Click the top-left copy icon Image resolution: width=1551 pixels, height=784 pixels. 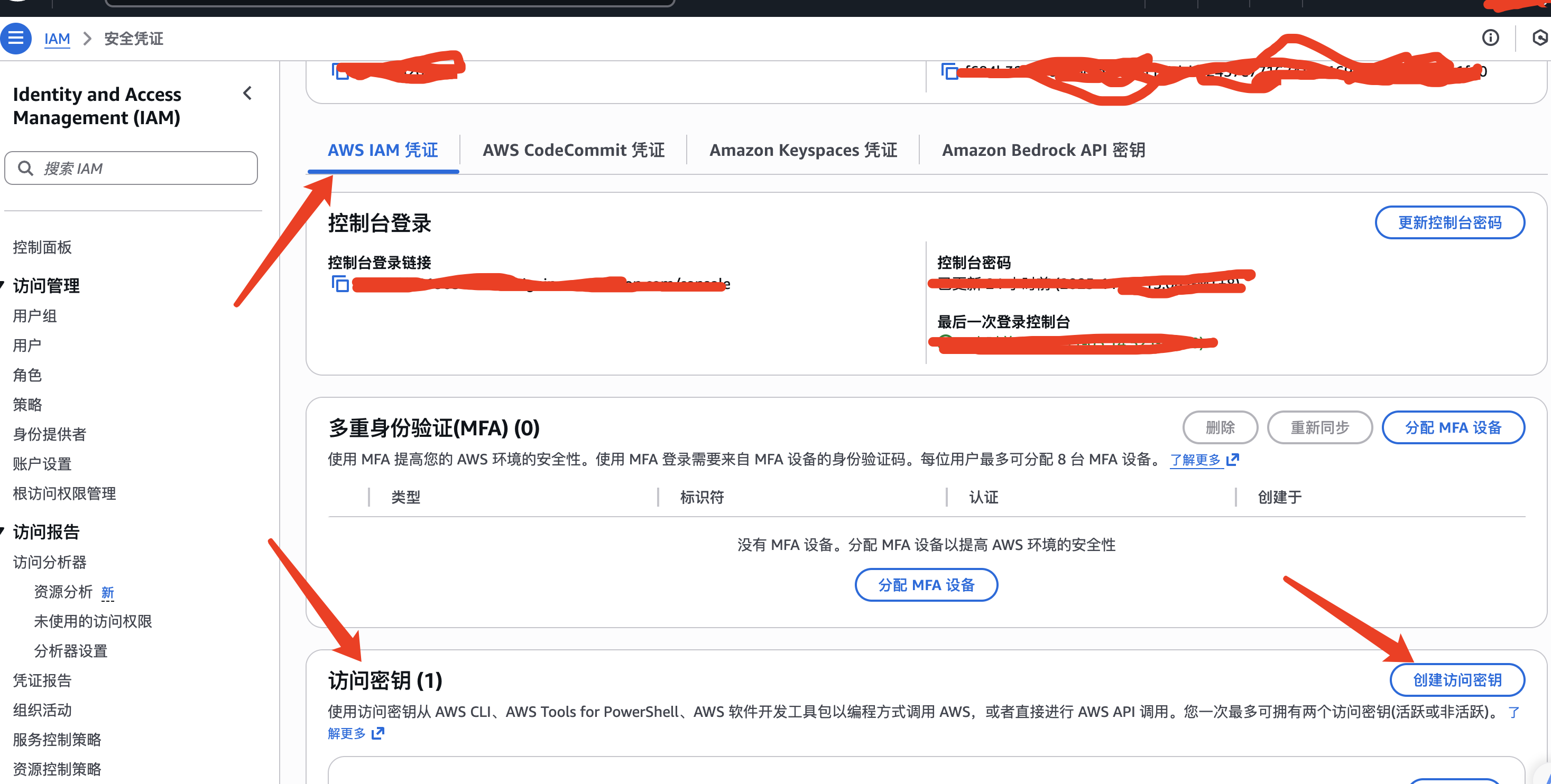(340, 72)
